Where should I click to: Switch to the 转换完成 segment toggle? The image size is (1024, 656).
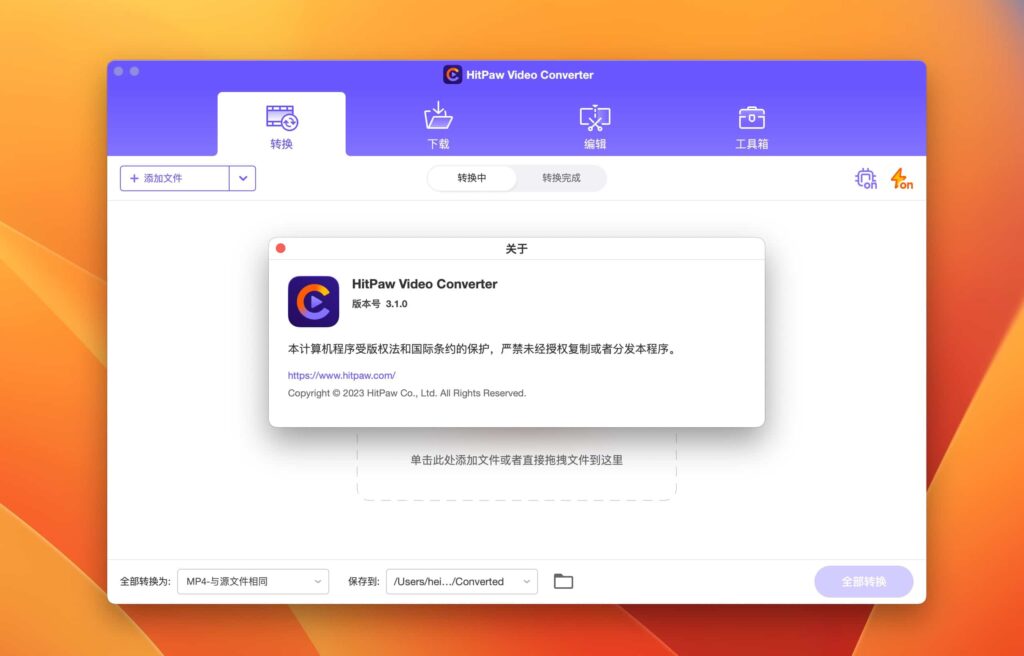pyautogui.click(x=563, y=177)
